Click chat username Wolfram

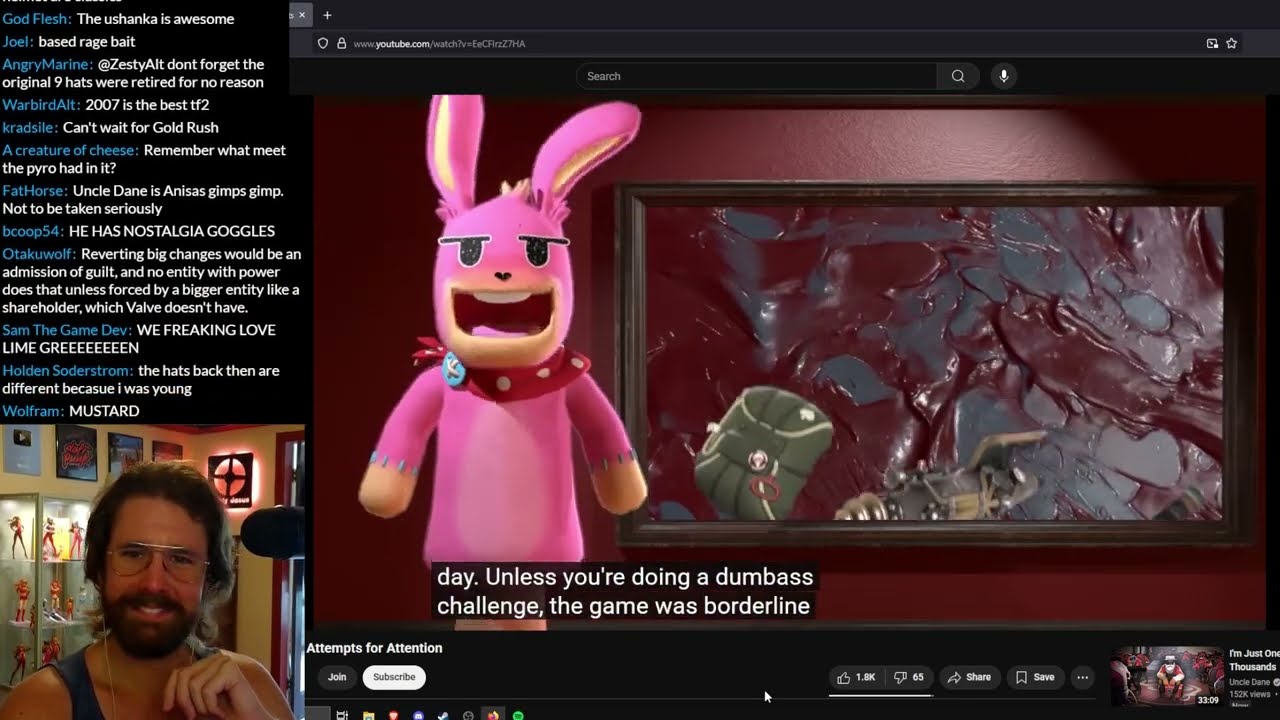click(x=33, y=411)
